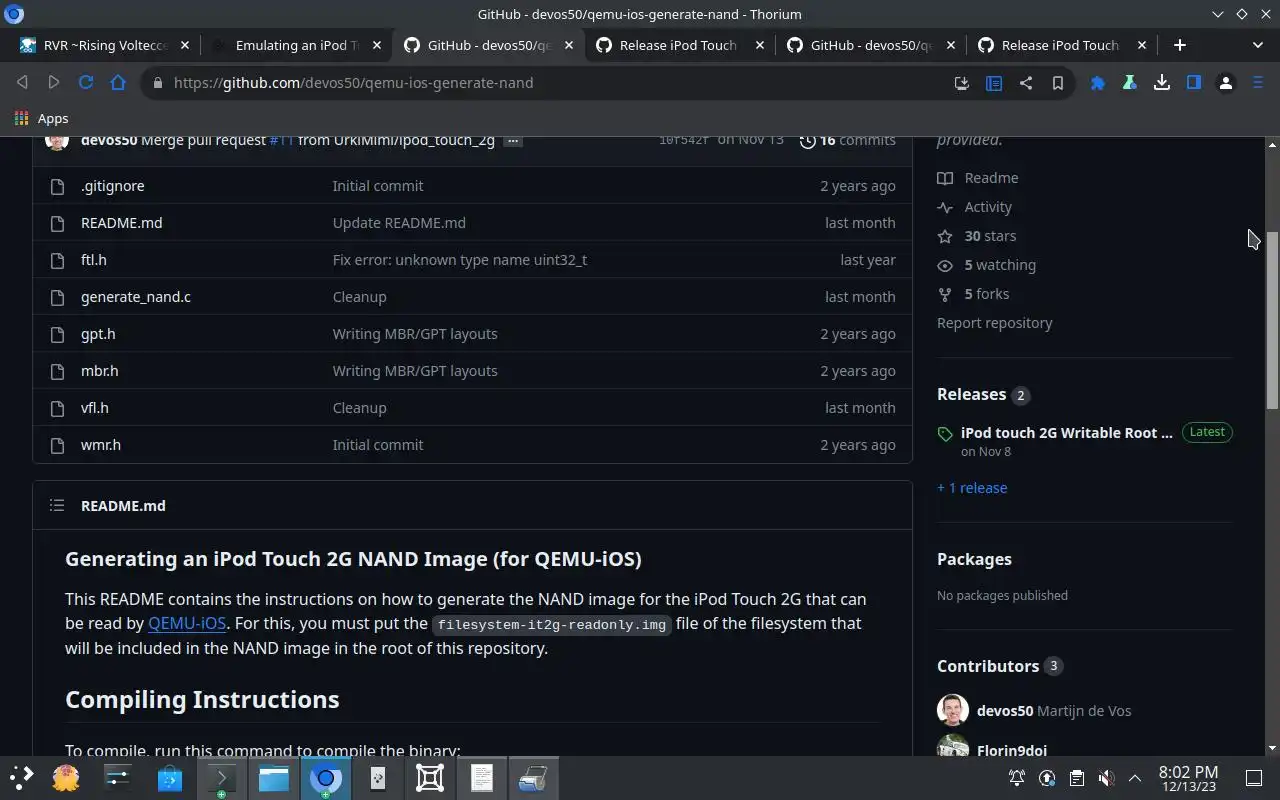Click the install app icon in address bar
The height and width of the screenshot is (800, 1280).
962,83
